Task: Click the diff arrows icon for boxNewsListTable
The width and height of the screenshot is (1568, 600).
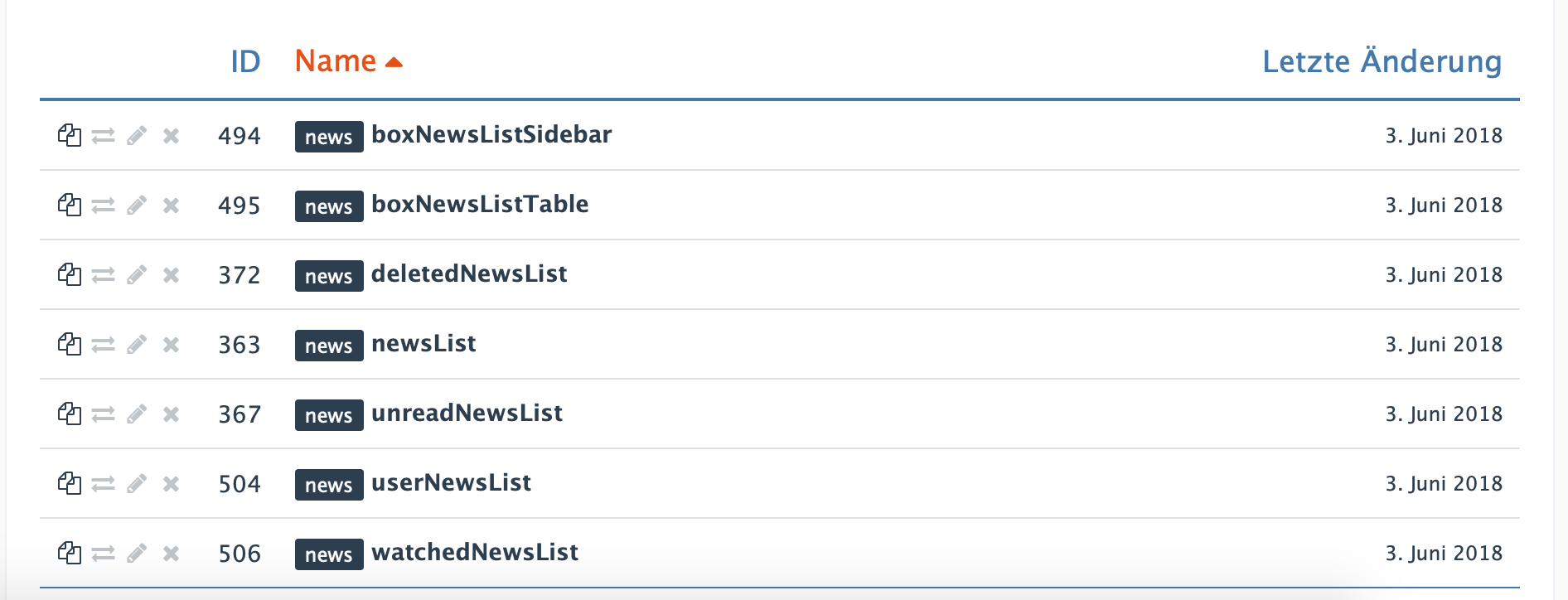Action: [103, 205]
